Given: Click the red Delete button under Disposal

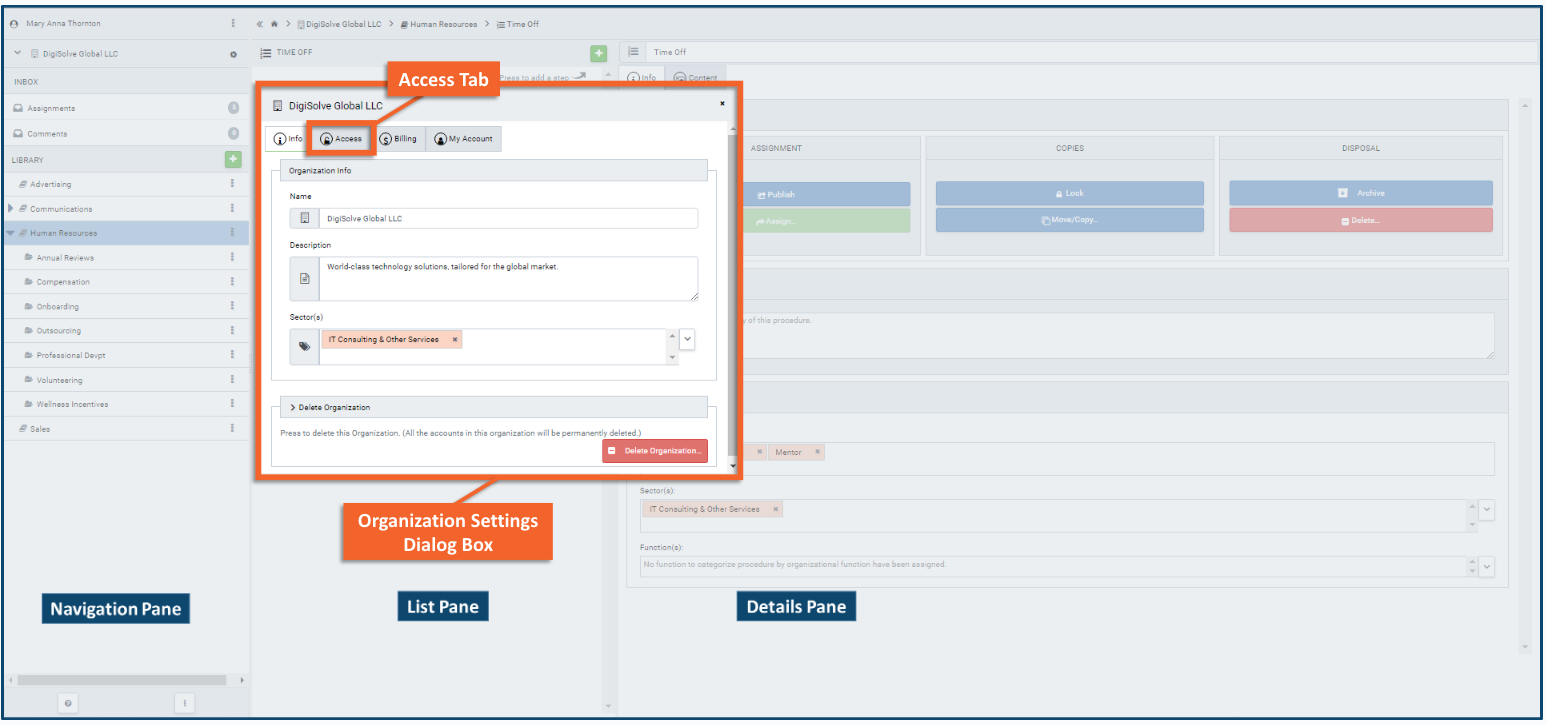Looking at the screenshot, I should point(1361,220).
